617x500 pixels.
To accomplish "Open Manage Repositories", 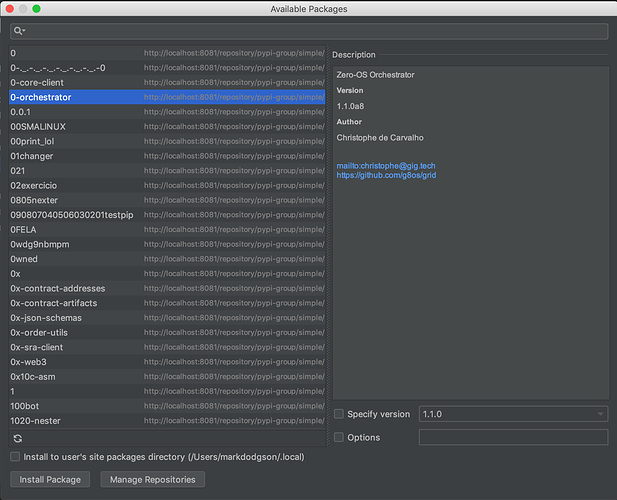I will pos(153,480).
